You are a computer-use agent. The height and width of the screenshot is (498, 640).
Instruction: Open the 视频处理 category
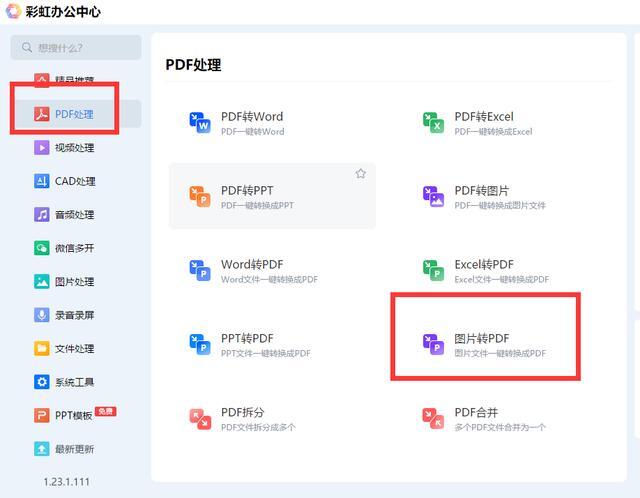(75, 148)
